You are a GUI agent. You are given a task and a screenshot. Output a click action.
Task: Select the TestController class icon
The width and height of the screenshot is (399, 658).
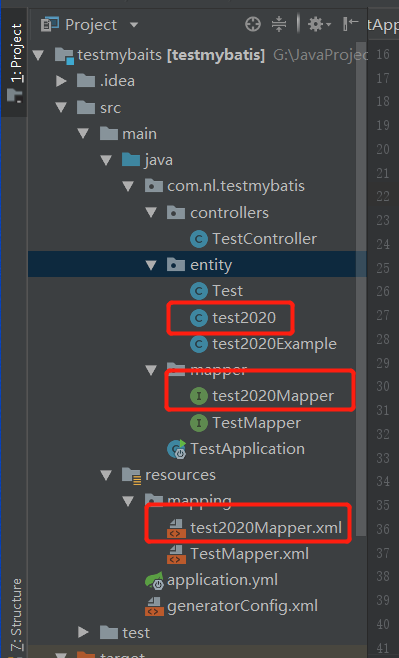click(x=199, y=239)
